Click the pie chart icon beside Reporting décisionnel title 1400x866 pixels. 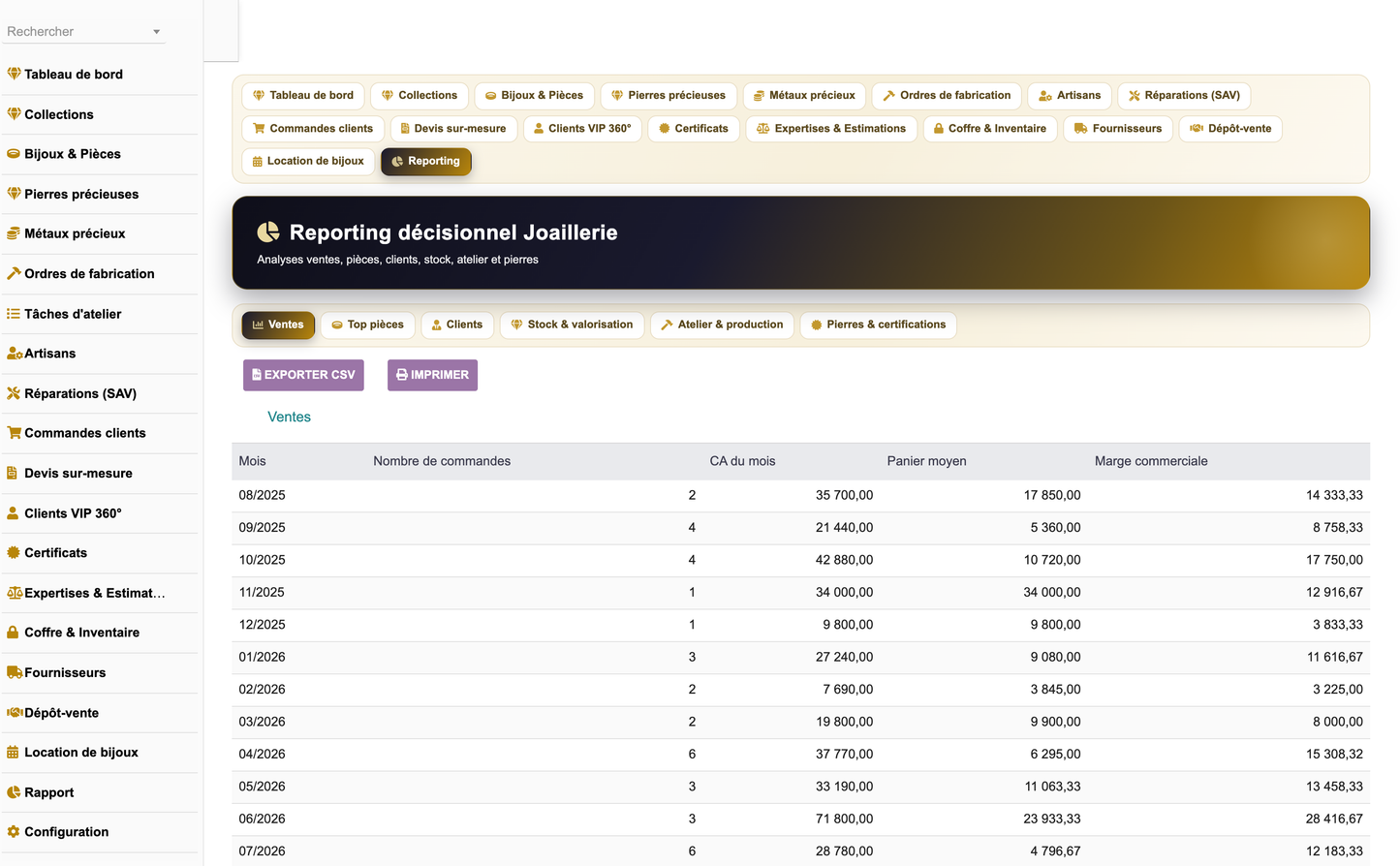point(268,232)
